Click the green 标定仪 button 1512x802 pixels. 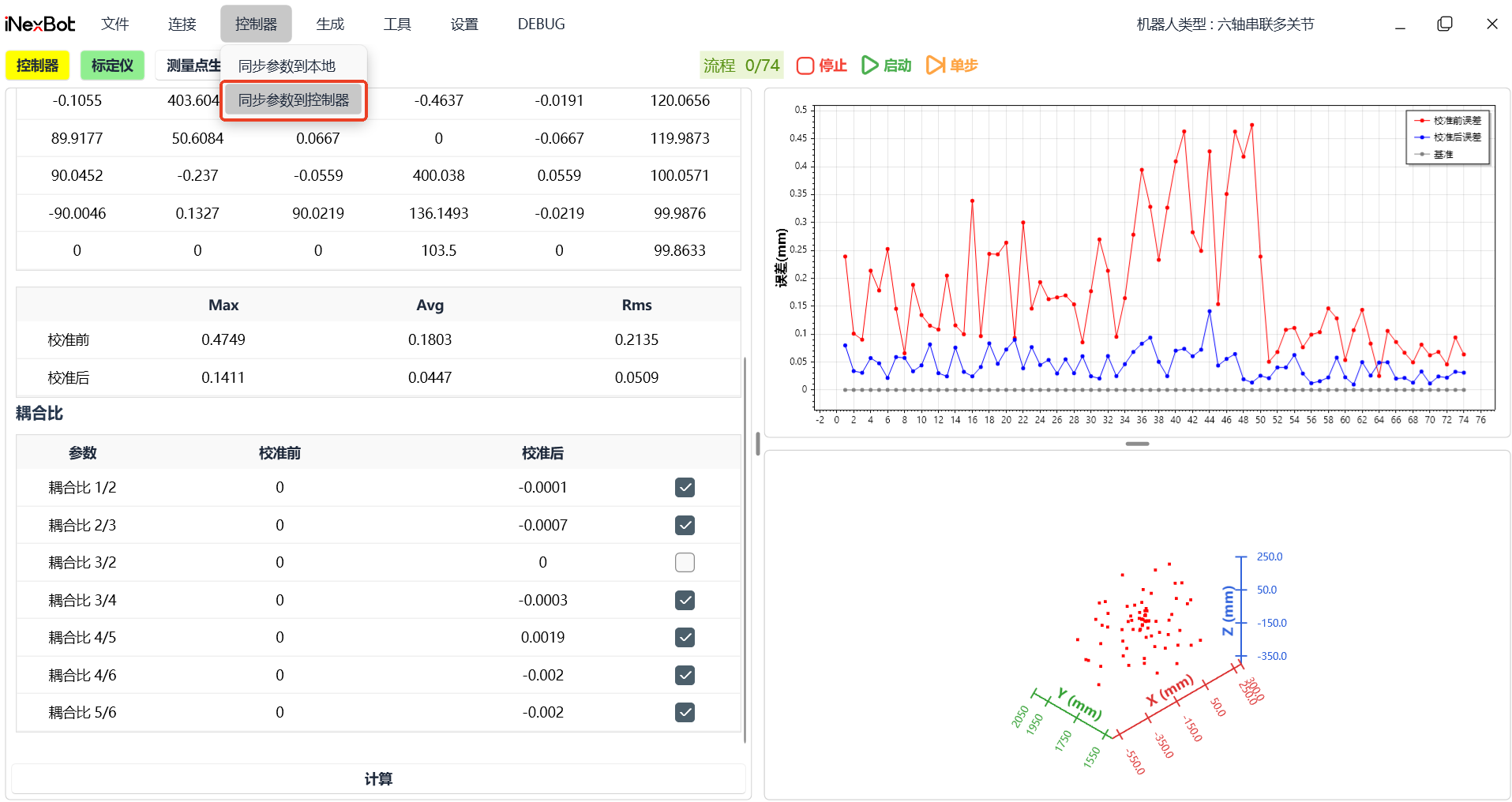113,66
